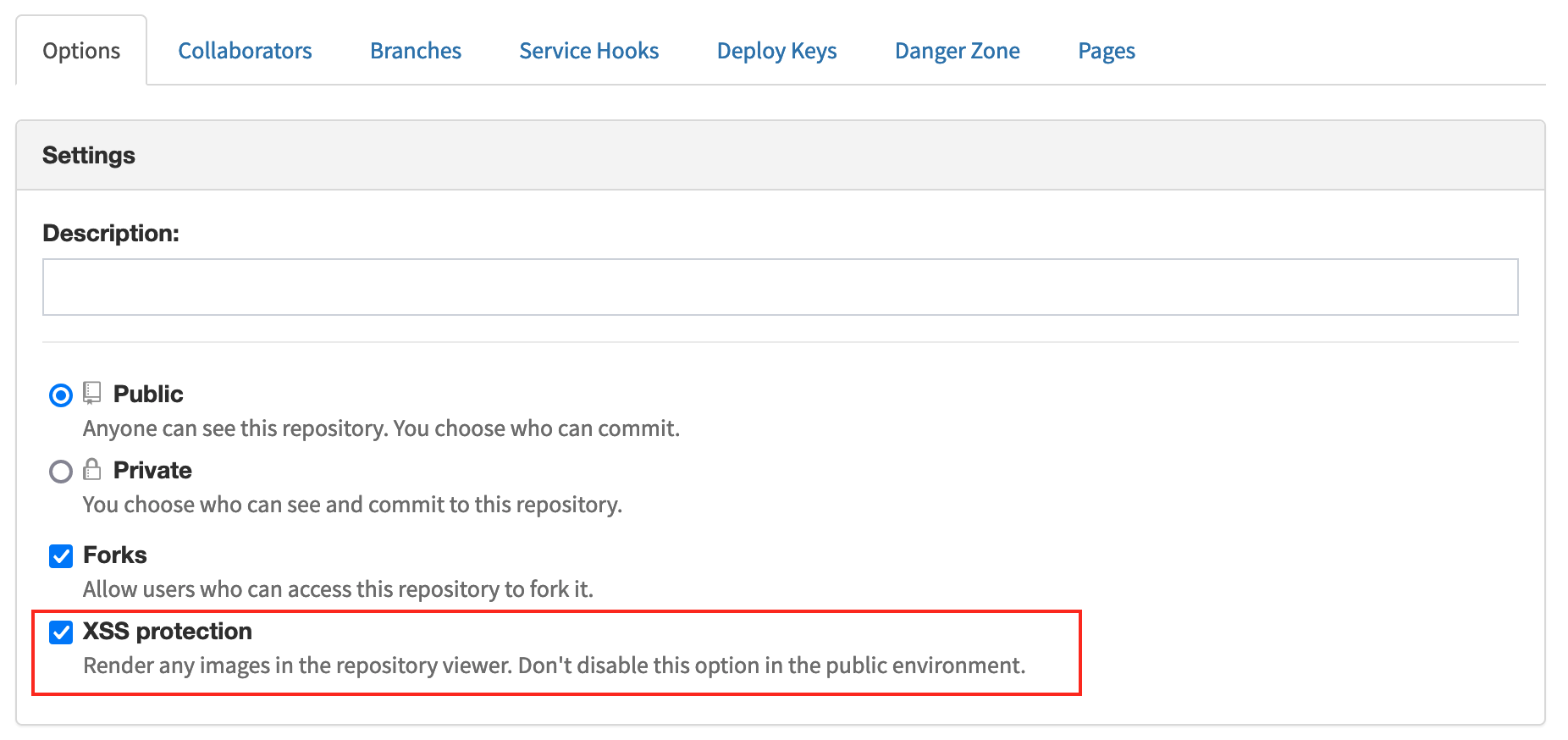This screenshot has width=1568, height=740.
Task: Click the Description input field
Action: (x=780, y=287)
